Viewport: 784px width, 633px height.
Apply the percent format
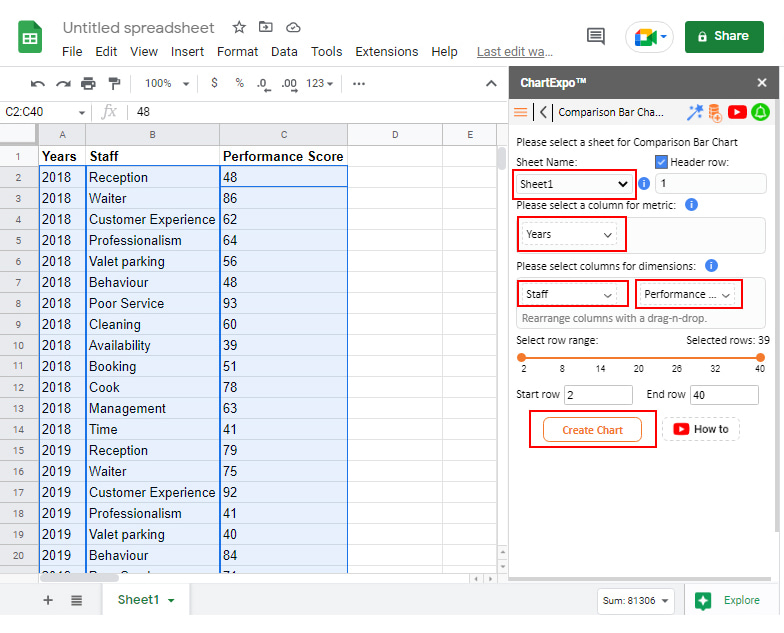[x=240, y=83]
